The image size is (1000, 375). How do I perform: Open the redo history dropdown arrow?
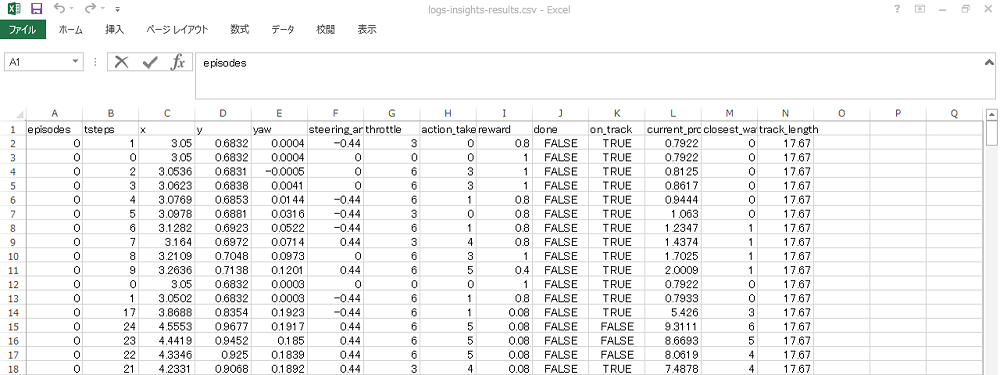click(x=103, y=9)
